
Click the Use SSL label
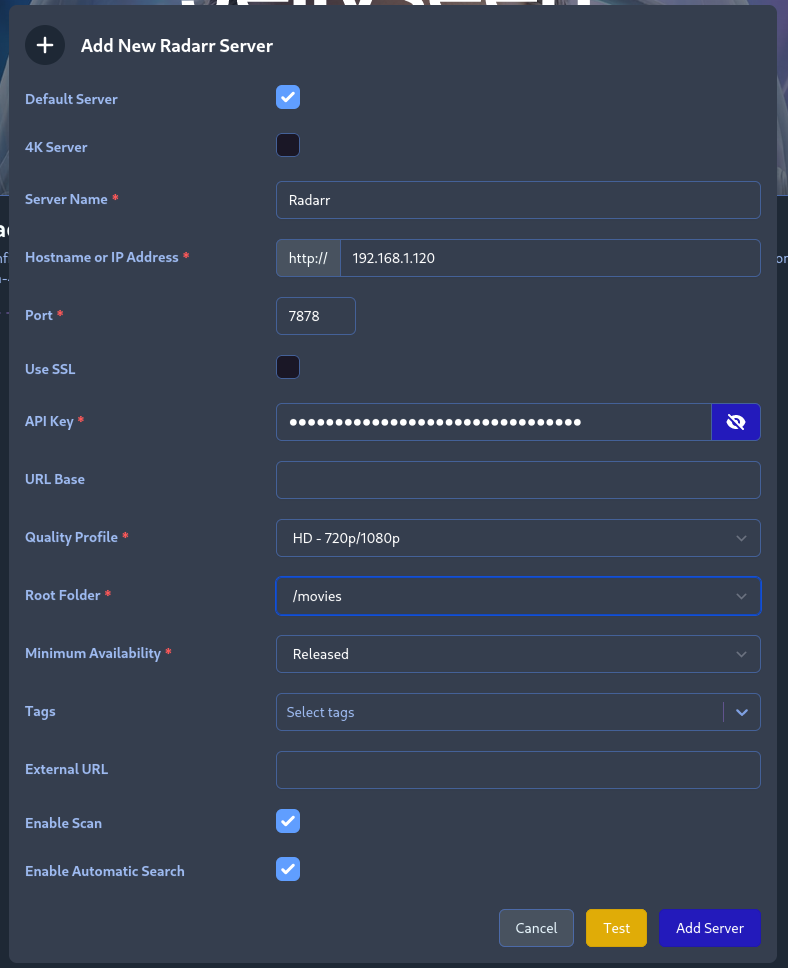[50, 369]
